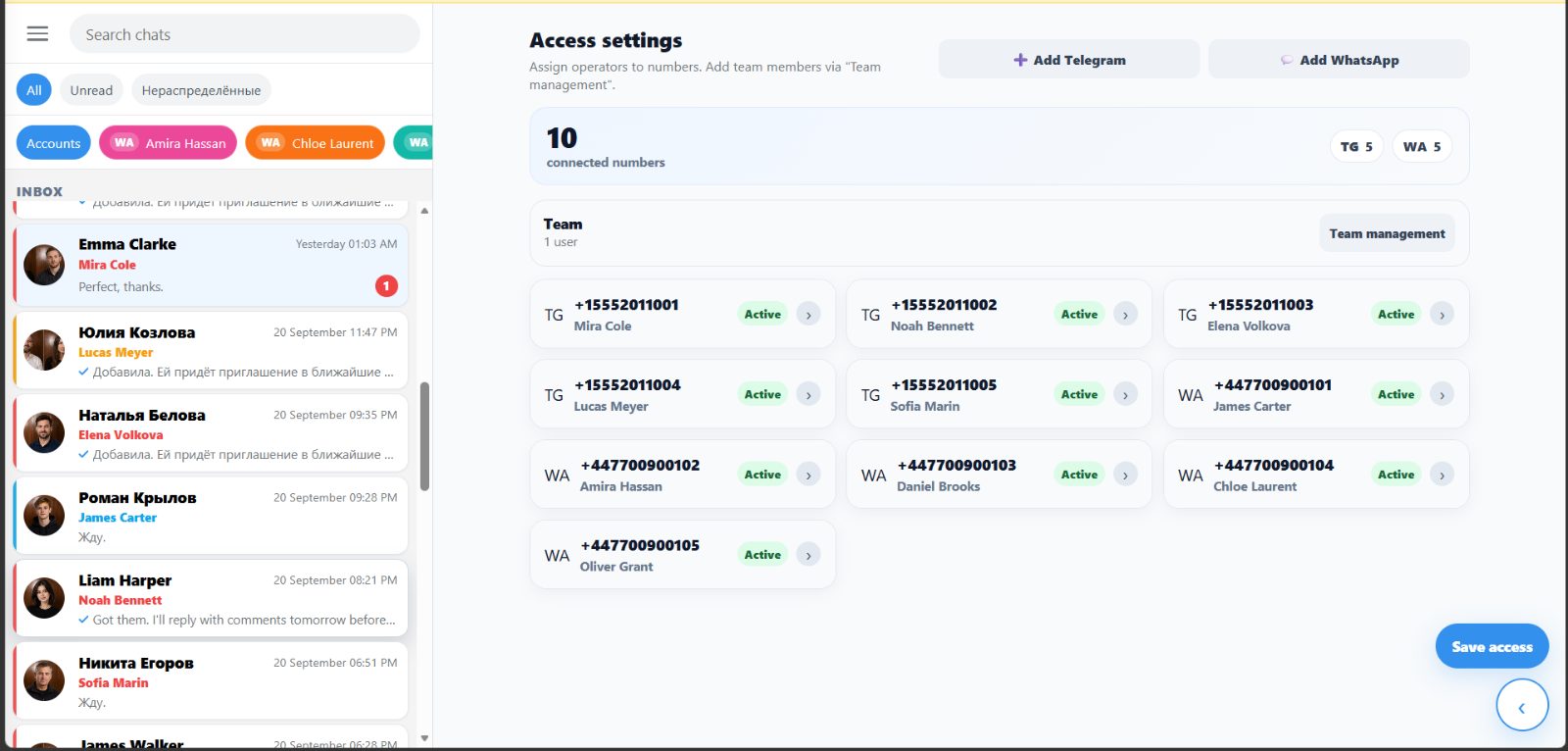Expand the +15552011004 Lucas Meyer card
This screenshot has width=1568, height=751.
coord(808,395)
